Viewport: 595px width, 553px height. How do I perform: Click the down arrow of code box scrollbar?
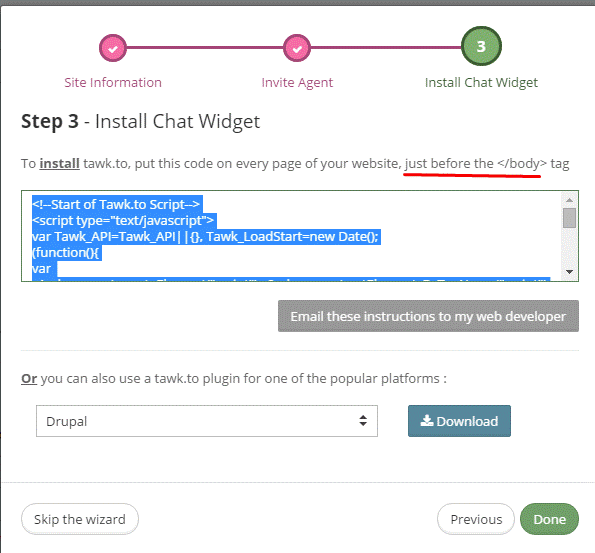pyautogui.click(x=569, y=271)
